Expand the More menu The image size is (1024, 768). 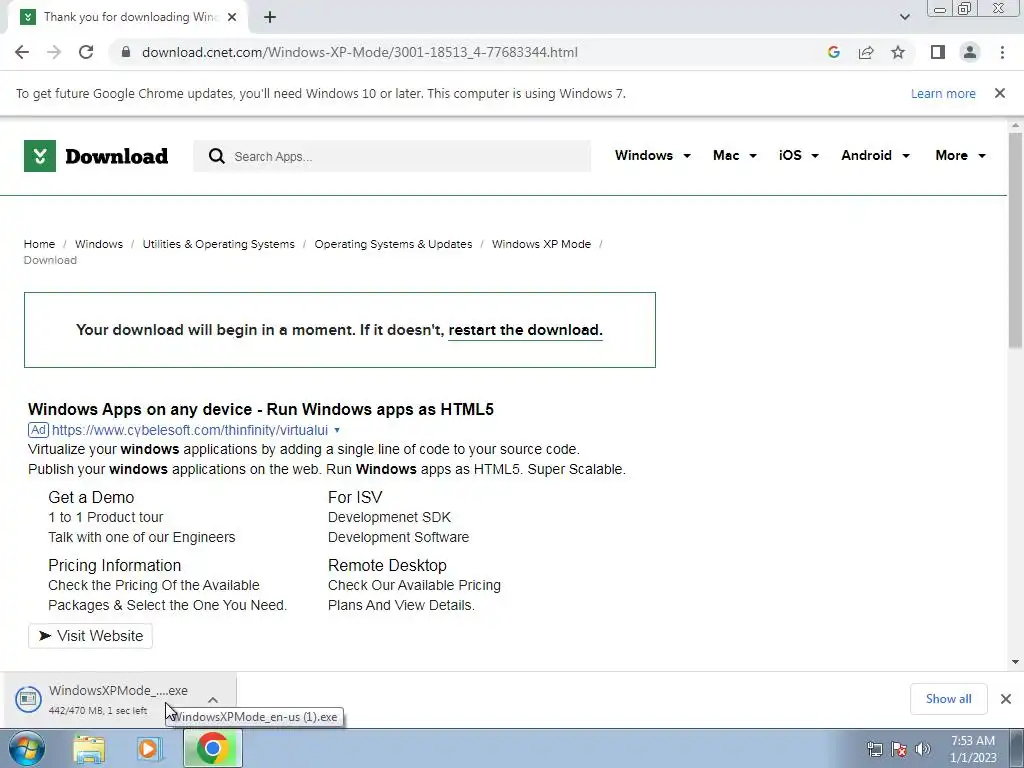click(x=961, y=155)
